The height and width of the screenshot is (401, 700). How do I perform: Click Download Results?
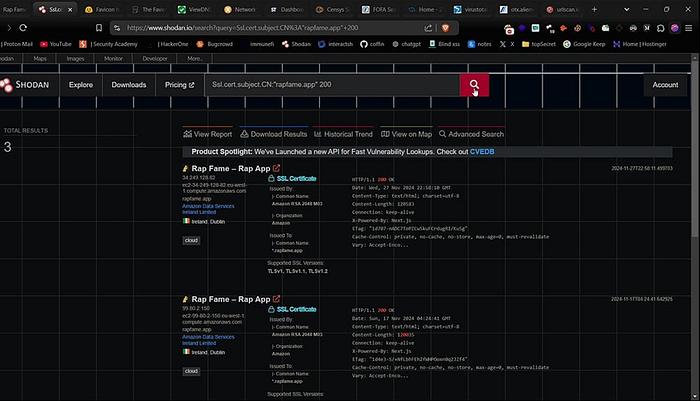tap(274, 134)
